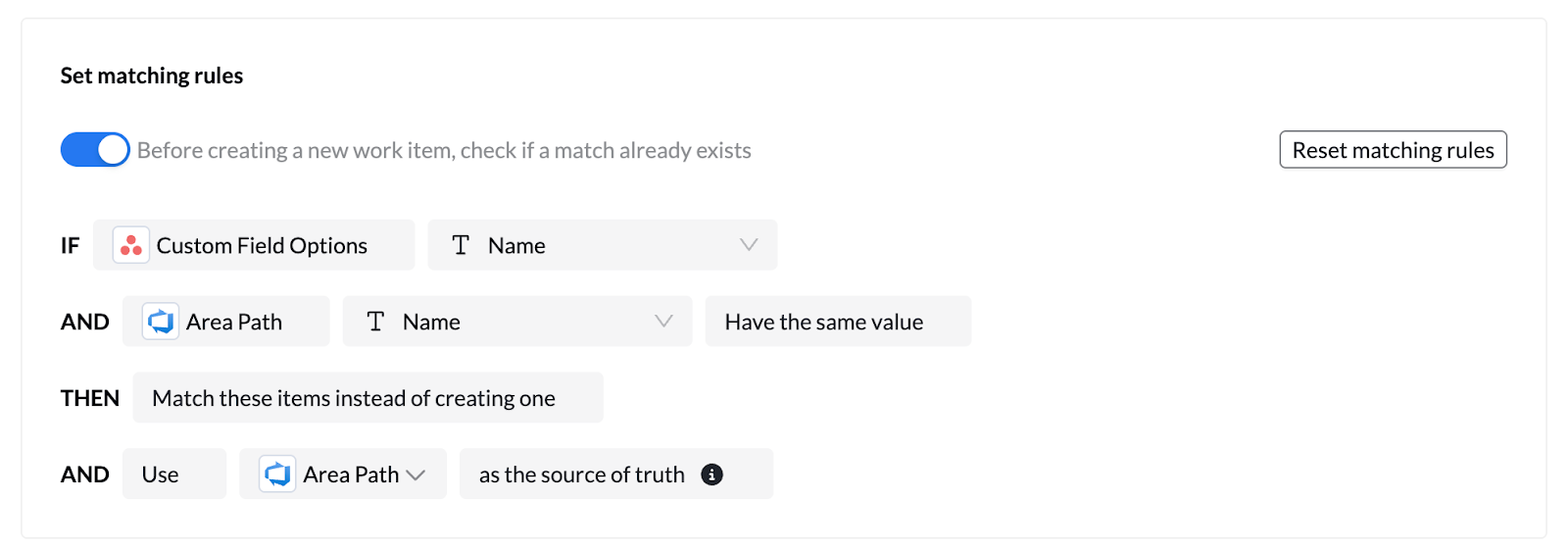Screen dimensions: 1568x550
Task: Click the Have the same value condition
Action: 824,323
